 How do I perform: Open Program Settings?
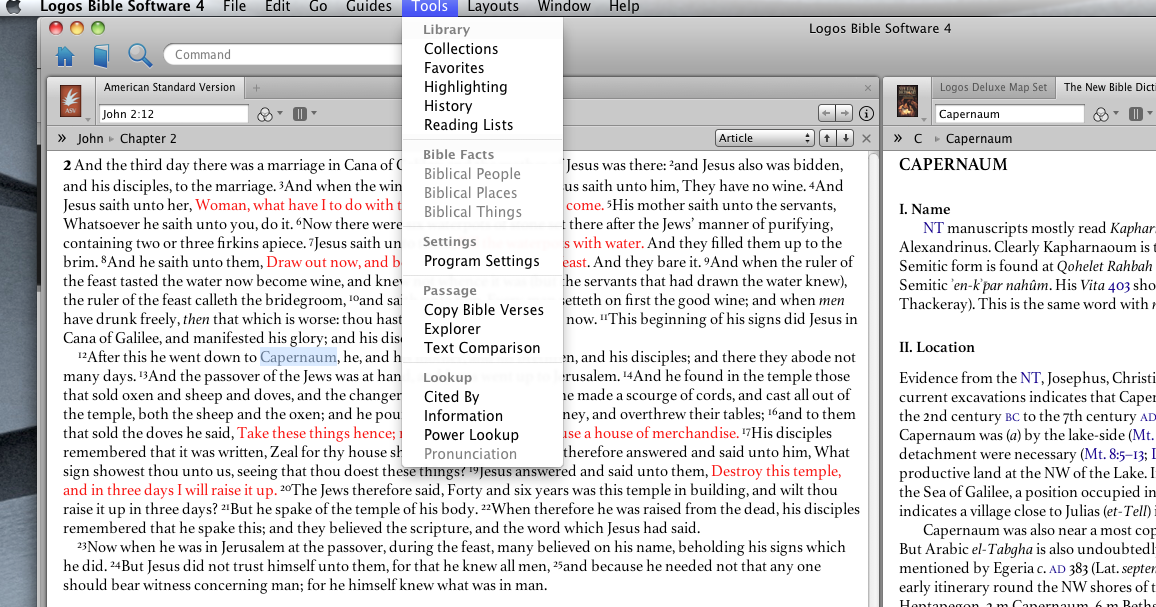pyautogui.click(x=481, y=261)
